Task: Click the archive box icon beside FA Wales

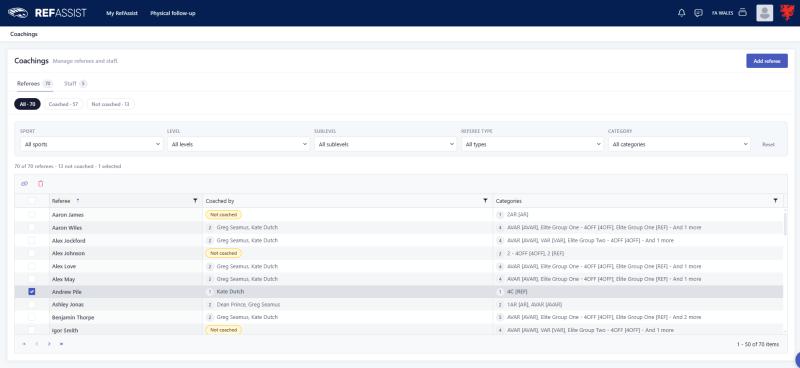Action: 743,13
